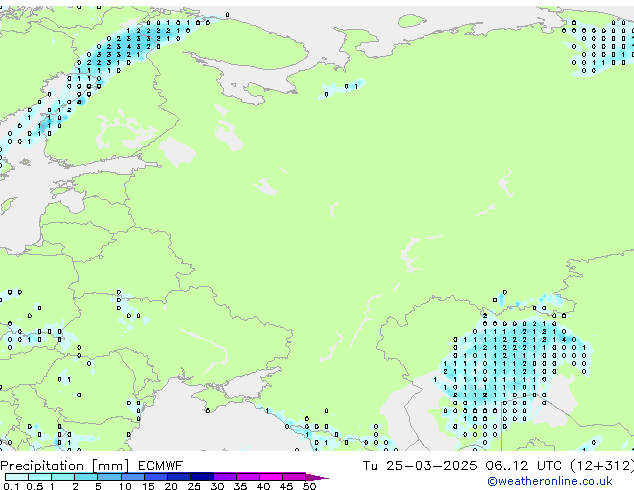Select the 40 mm magenta legend swatch
The width and height of the screenshot is (634, 490).
(272, 477)
